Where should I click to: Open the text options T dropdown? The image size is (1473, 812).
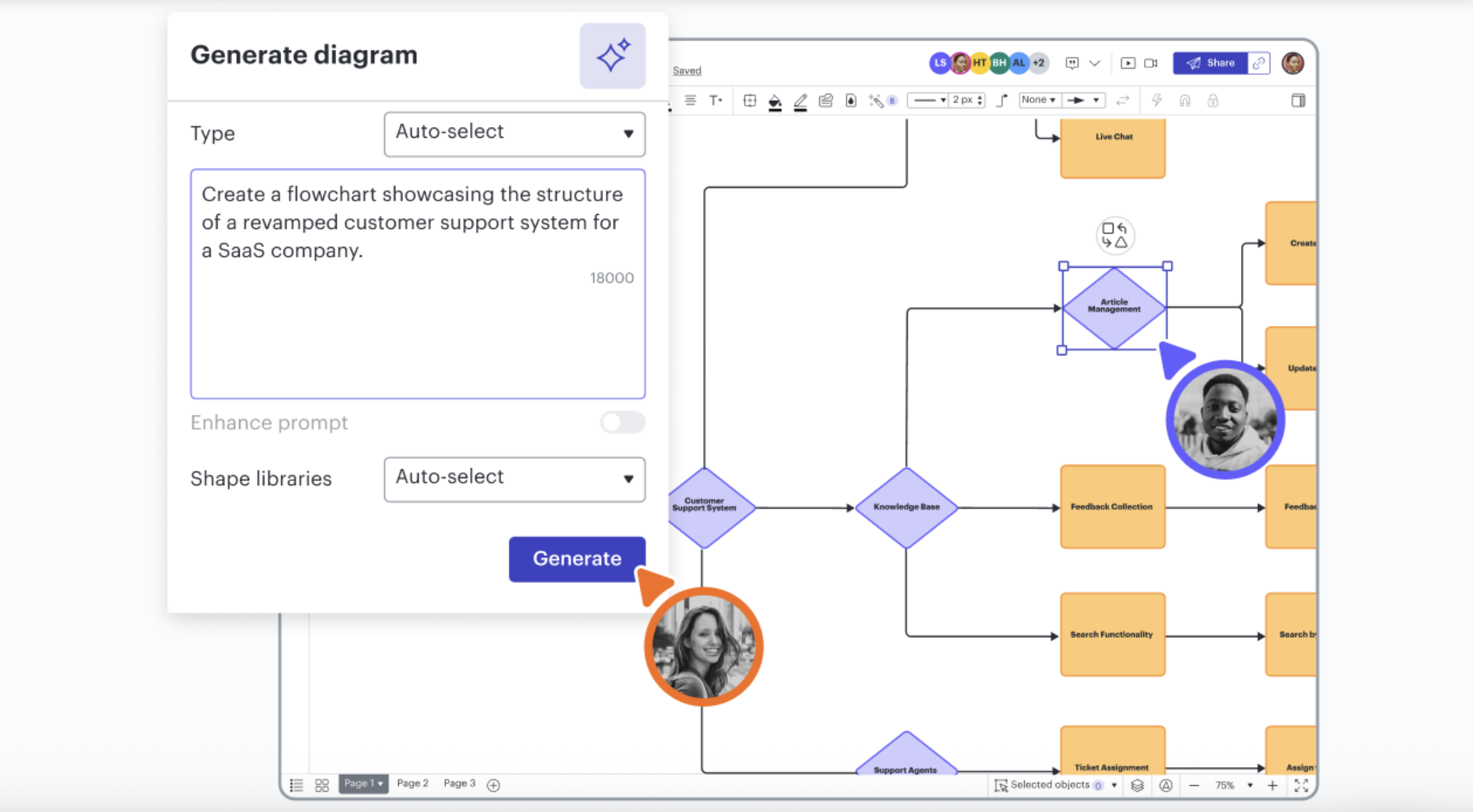tap(716, 101)
